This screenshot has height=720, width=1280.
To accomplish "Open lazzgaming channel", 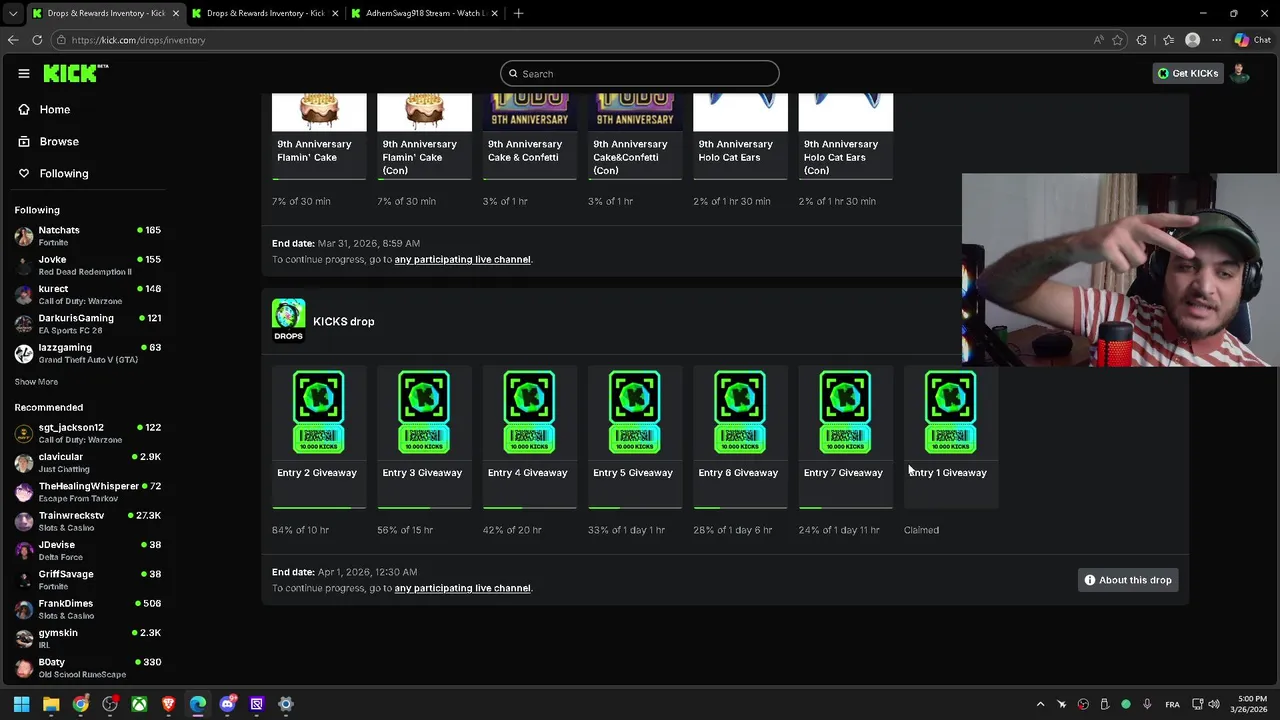I will coord(88,353).
